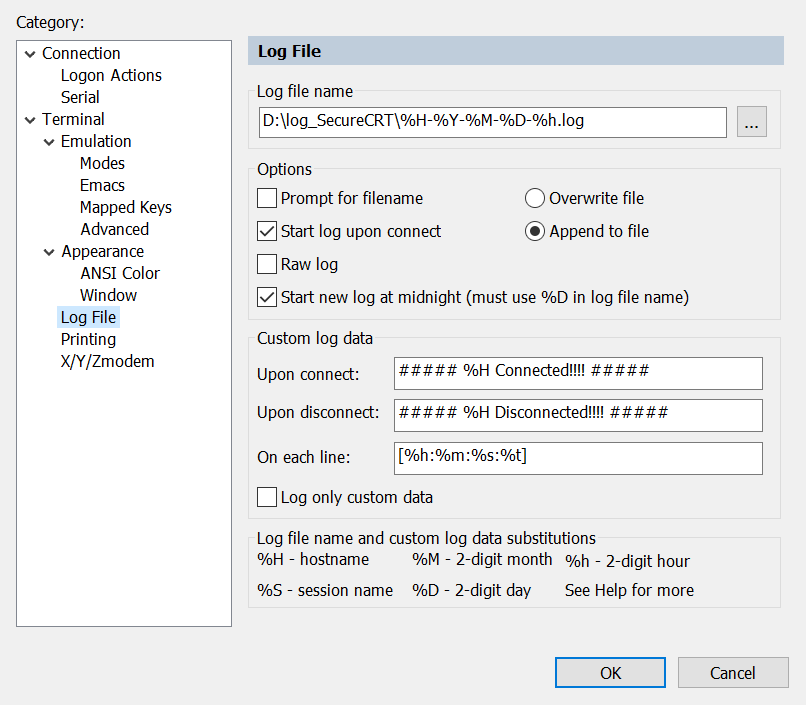Image resolution: width=806 pixels, height=705 pixels.
Task: Collapse the Connection tree branch
Action: (28, 53)
